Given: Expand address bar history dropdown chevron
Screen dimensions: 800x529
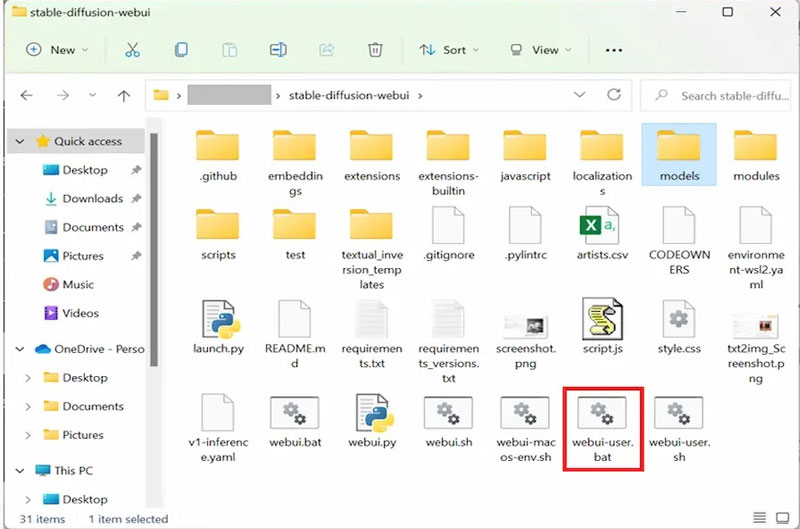Looking at the screenshot, I should 580,95.
